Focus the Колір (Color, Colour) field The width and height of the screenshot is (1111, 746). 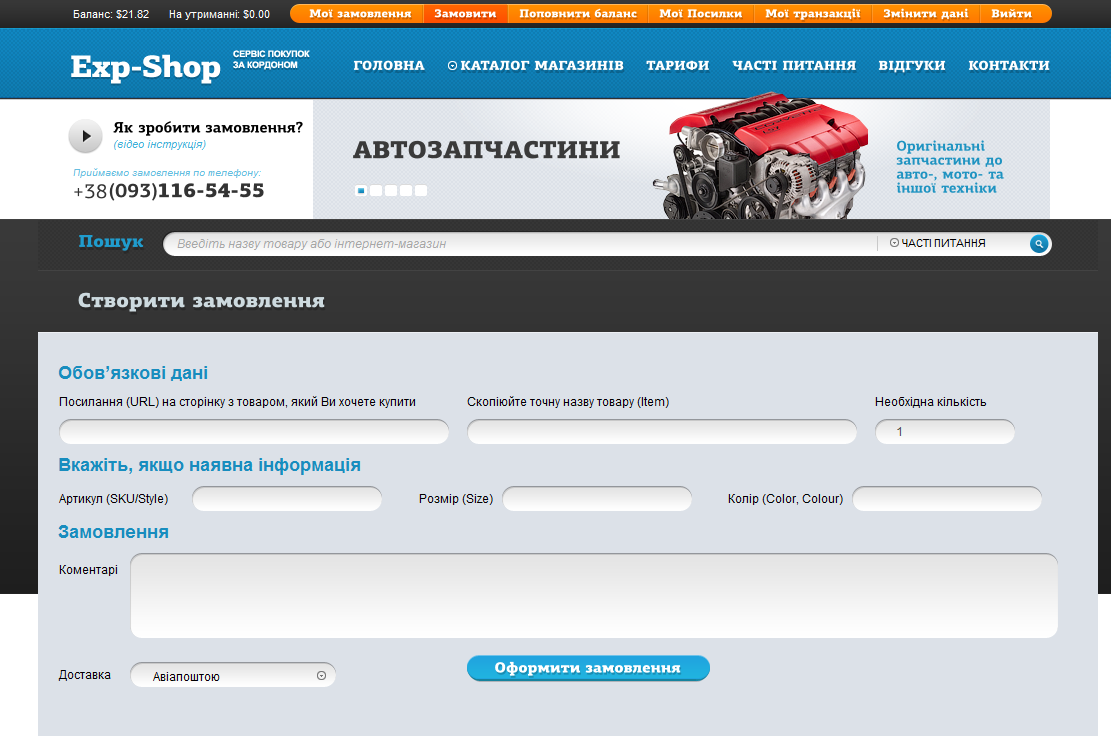coord(947,499)
